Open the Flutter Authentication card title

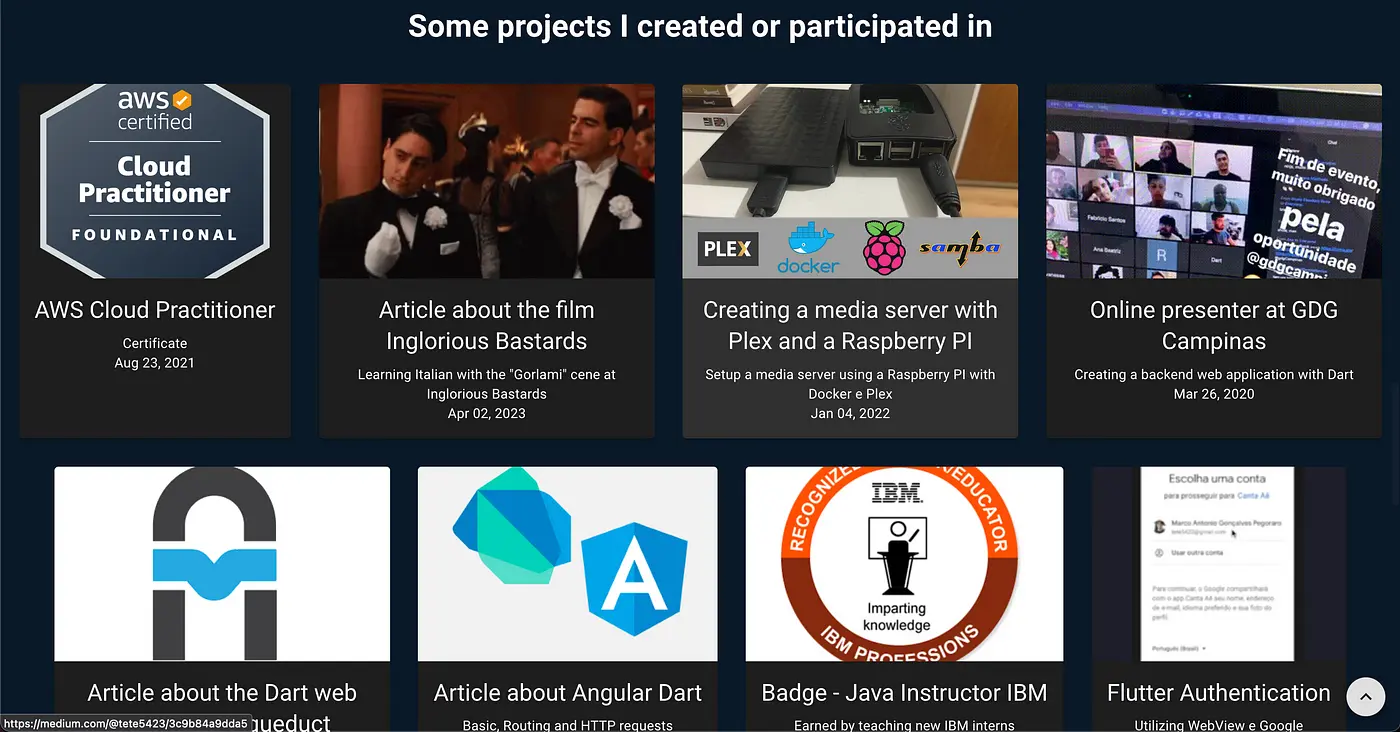1219,693
